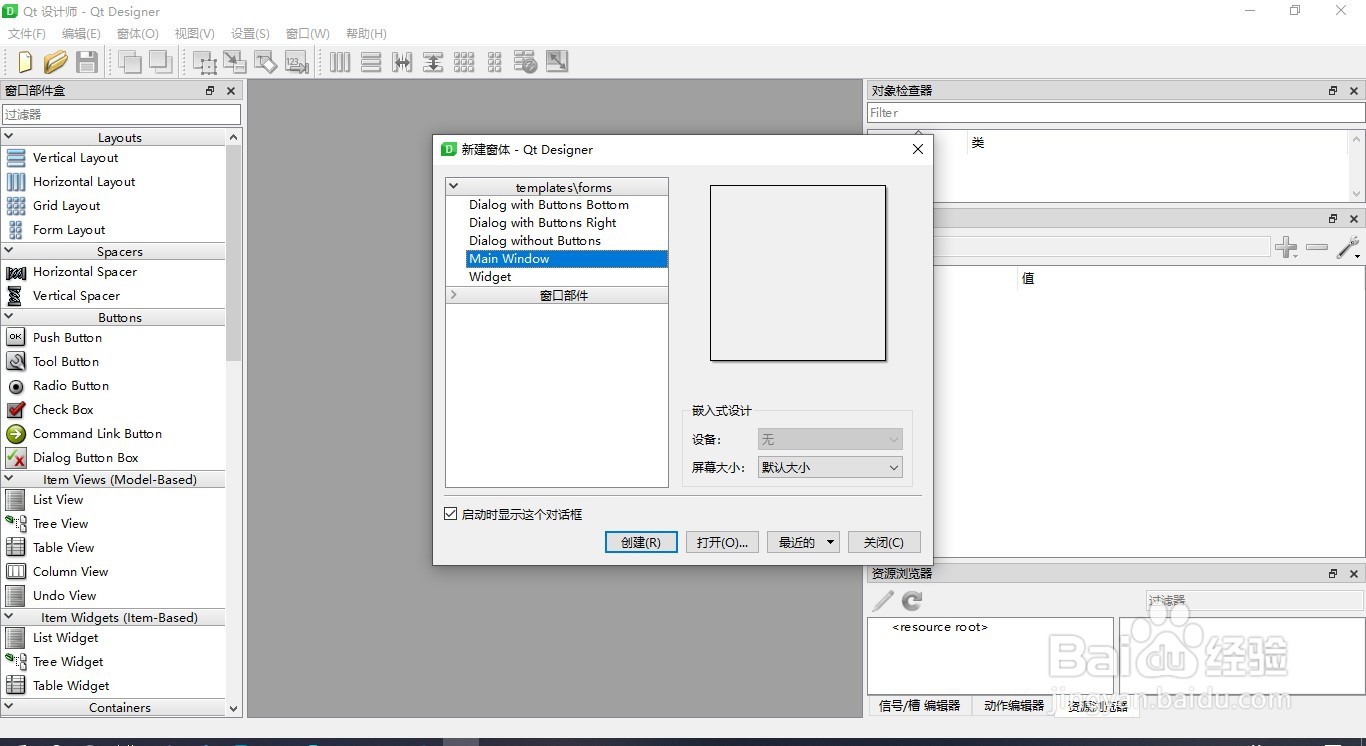
Task: Open the 帮助(H) menu
Action: click(366, 33)
